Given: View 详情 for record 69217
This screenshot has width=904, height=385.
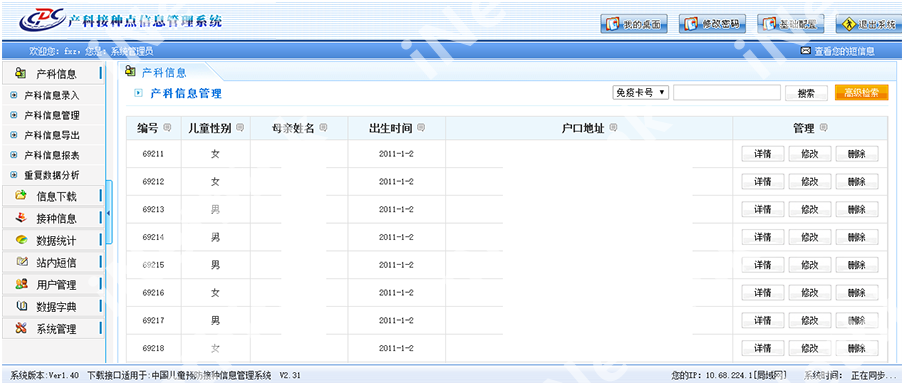Looking at the screenshot, I should 762,320.
